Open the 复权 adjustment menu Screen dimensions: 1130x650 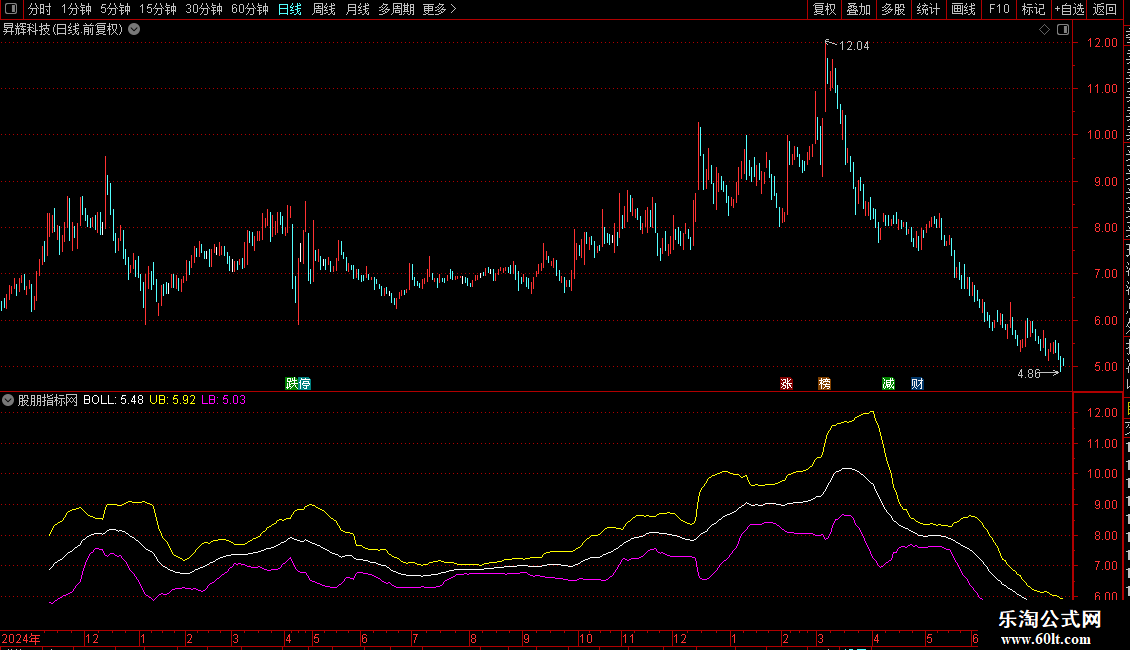tap(824, 9)
